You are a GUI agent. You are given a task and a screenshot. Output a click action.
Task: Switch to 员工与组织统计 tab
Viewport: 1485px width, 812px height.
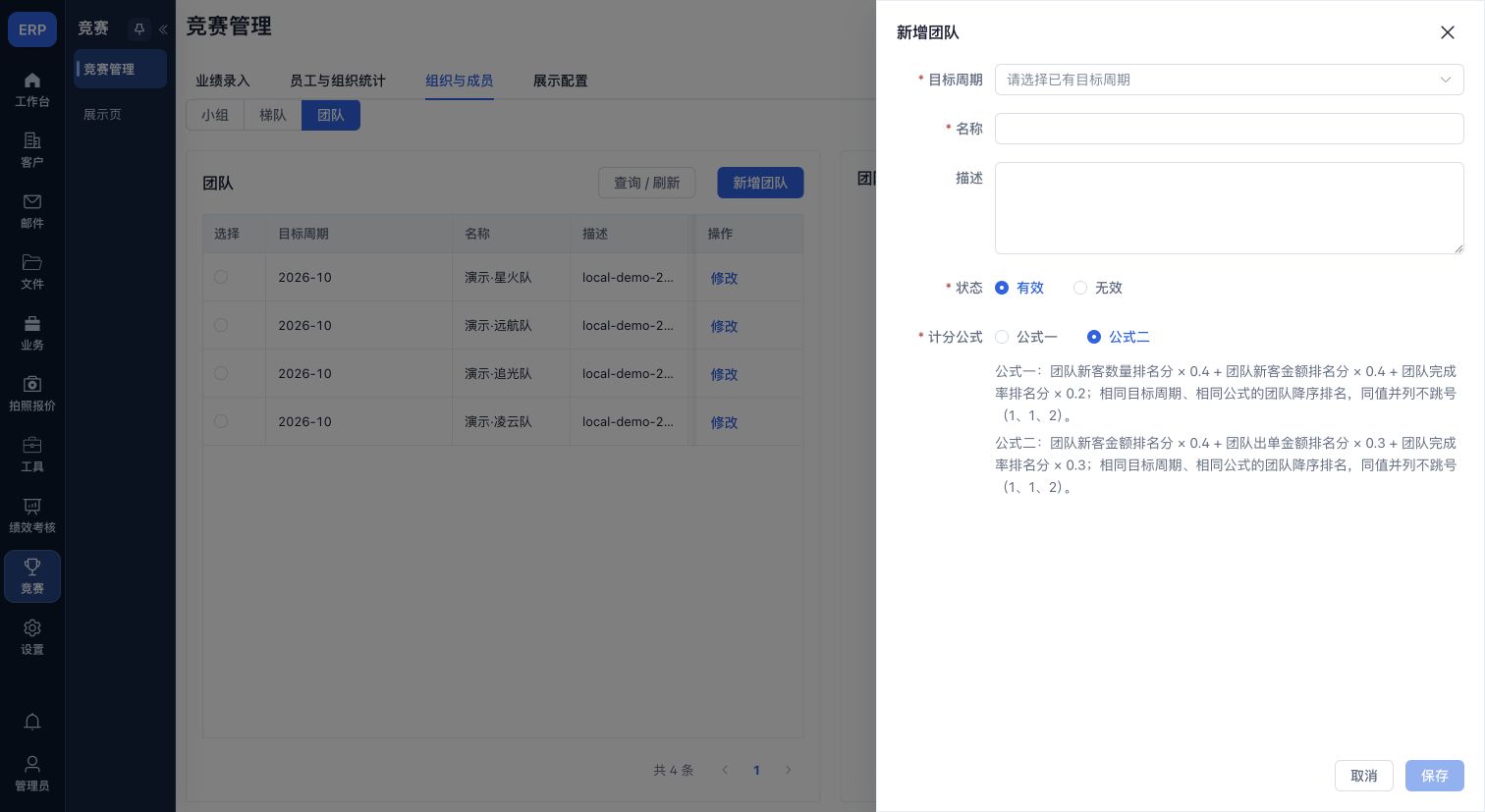338,81
